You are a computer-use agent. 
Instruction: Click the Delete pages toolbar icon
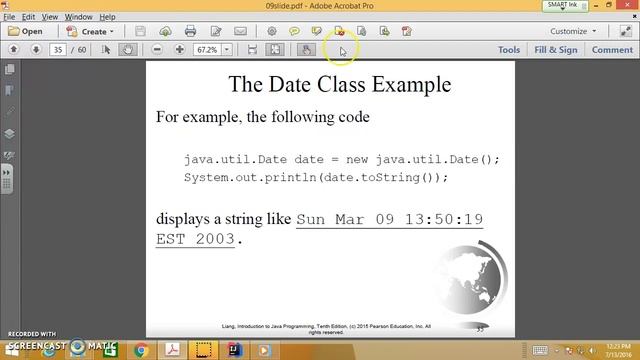coord(339,31)
